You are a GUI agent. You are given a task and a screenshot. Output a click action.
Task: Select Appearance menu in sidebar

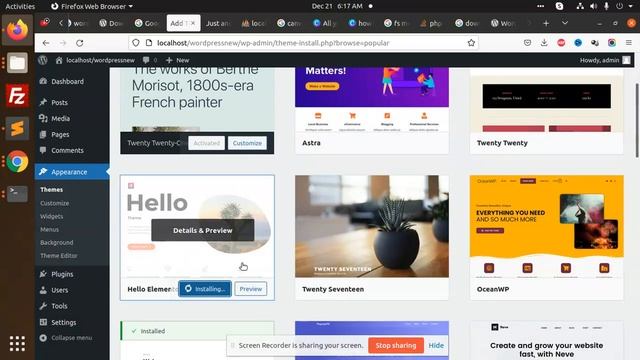[x=72, y=172]
